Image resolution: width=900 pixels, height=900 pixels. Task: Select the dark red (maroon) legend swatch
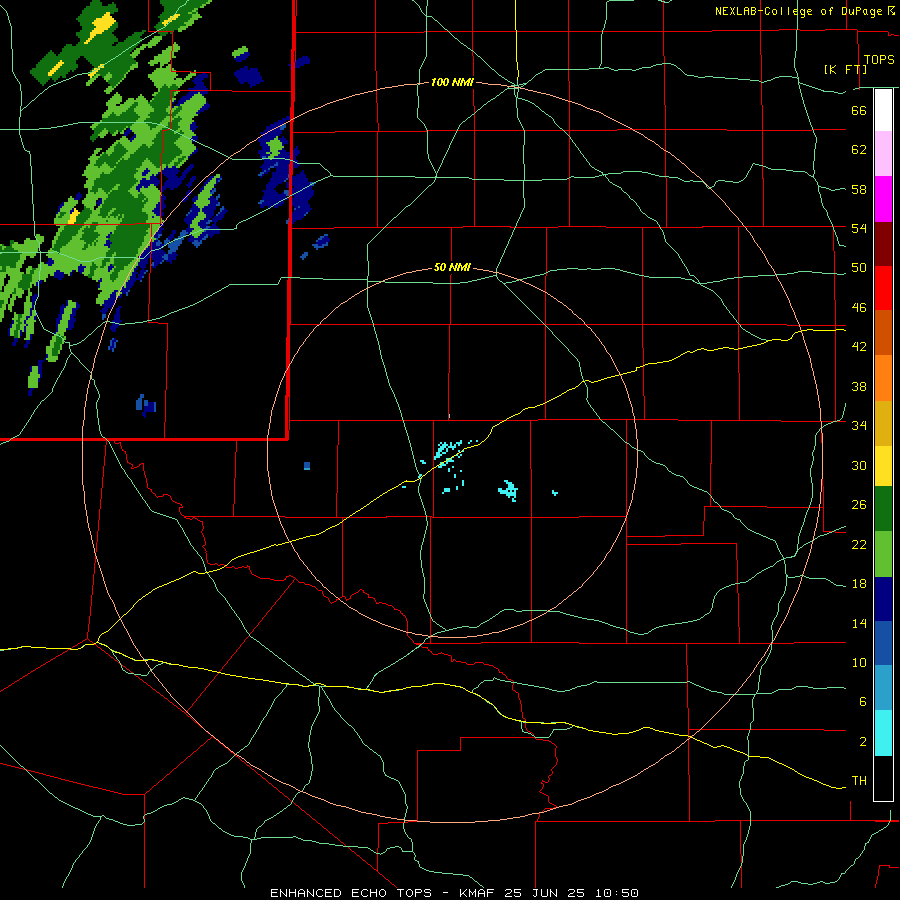883,243
